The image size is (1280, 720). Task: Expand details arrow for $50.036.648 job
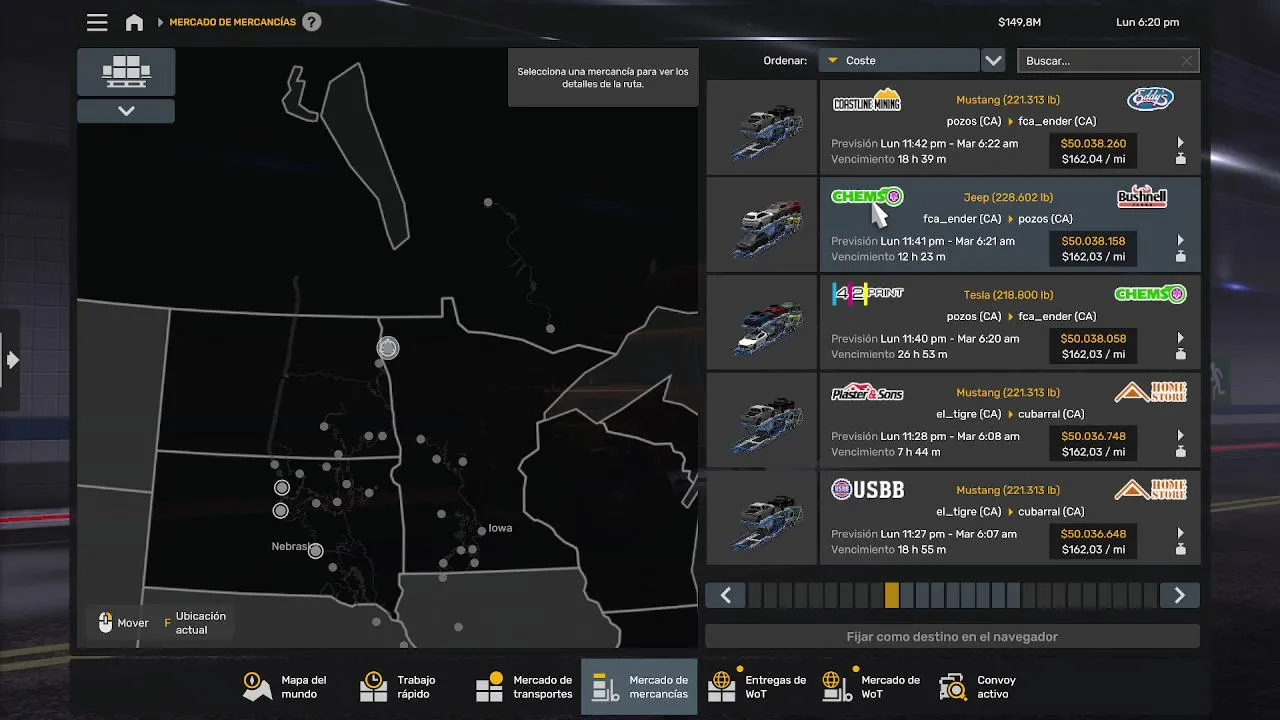1180,534
